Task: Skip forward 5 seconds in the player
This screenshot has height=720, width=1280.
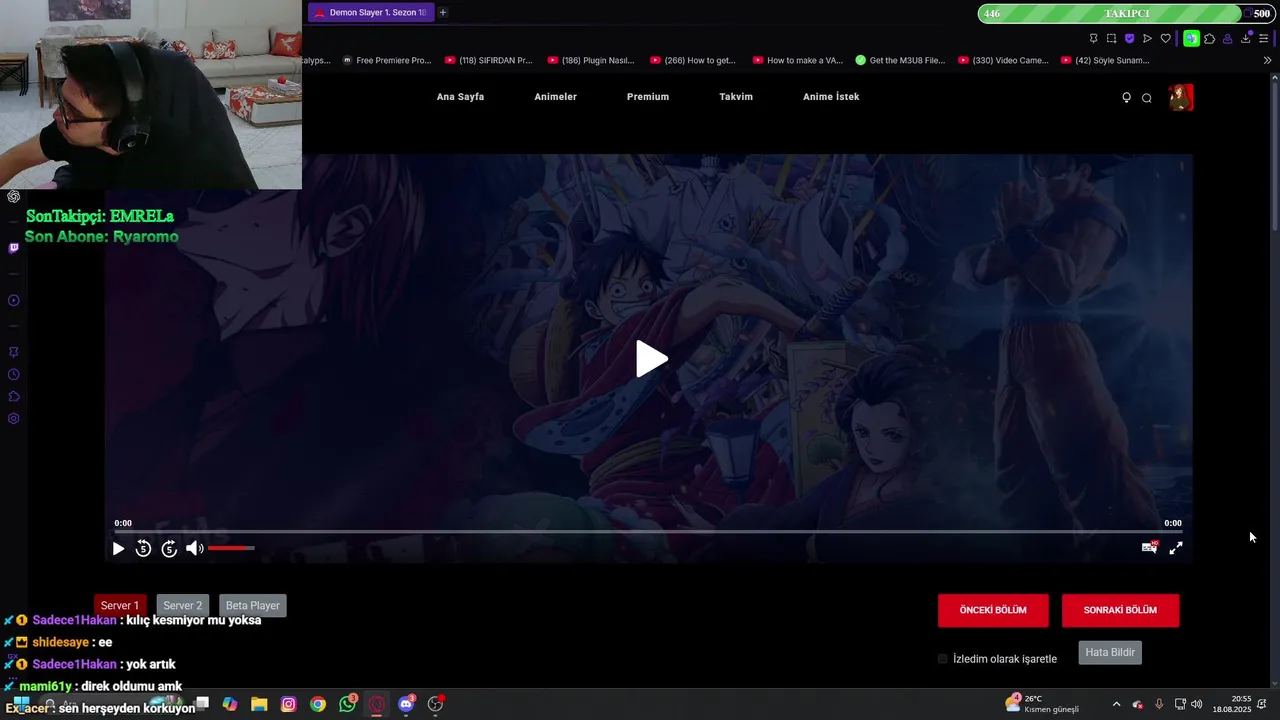Action: click(x=169, y=548)
